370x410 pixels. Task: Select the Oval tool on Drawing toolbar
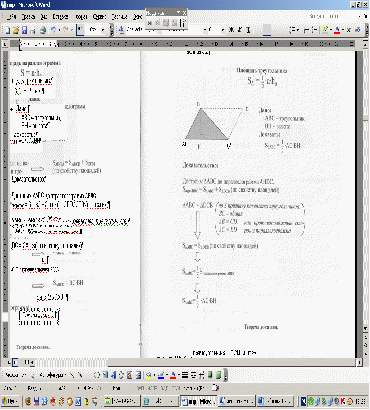tap(97, 375)
